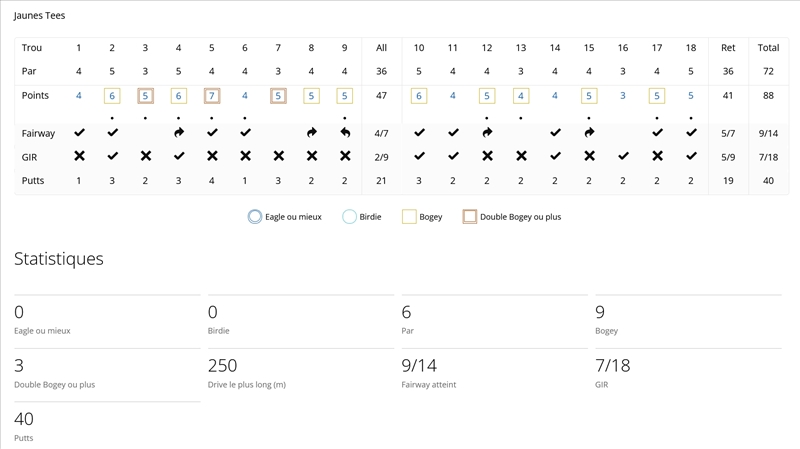
Task: Click the missed-left fairway arrow on hole 9
Action: [x=345, y=133]
